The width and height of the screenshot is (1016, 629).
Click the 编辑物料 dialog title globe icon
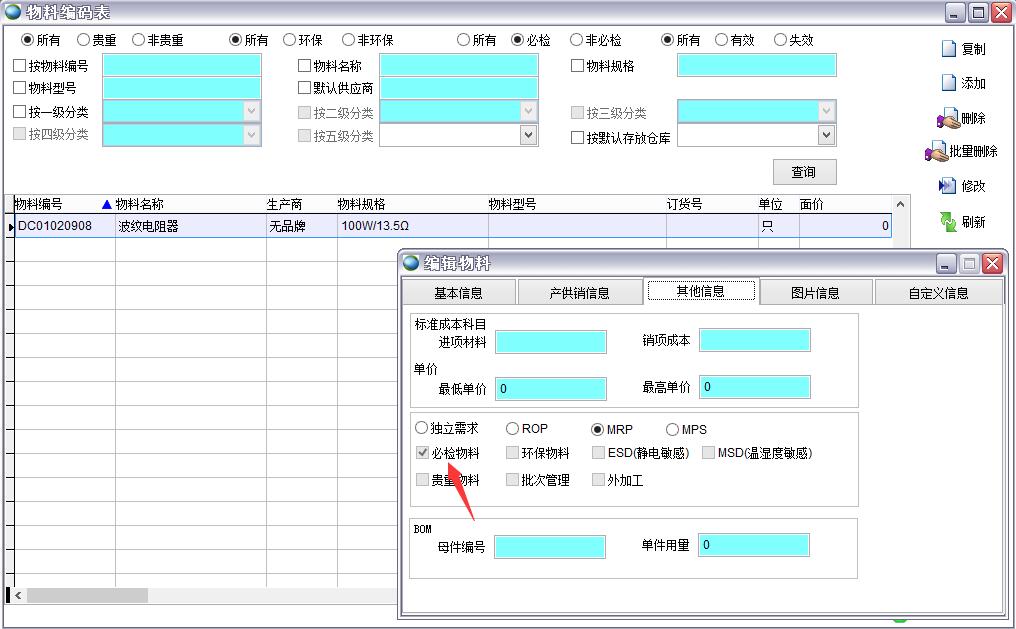click(x=411, y=263)
